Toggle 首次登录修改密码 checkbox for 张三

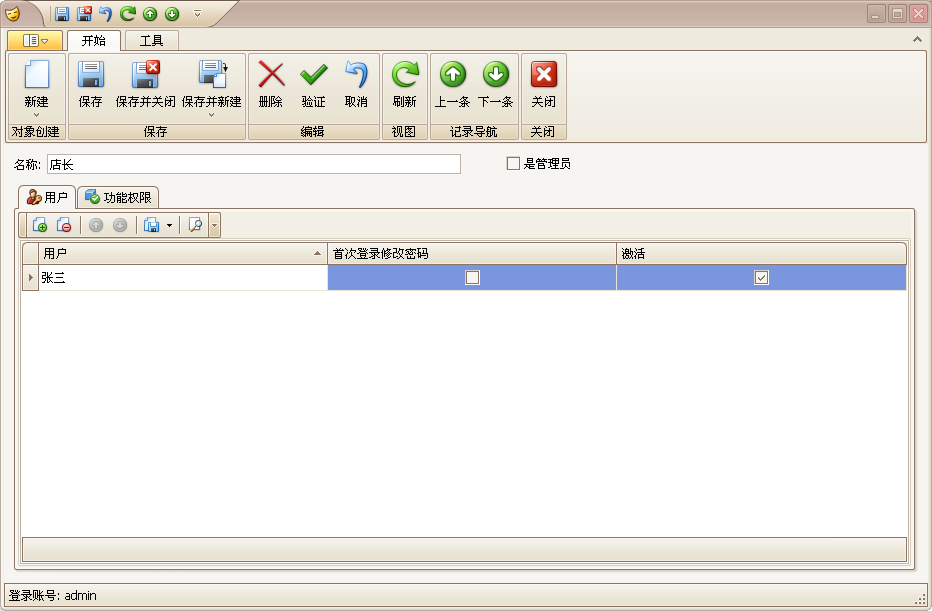(473, 278)
